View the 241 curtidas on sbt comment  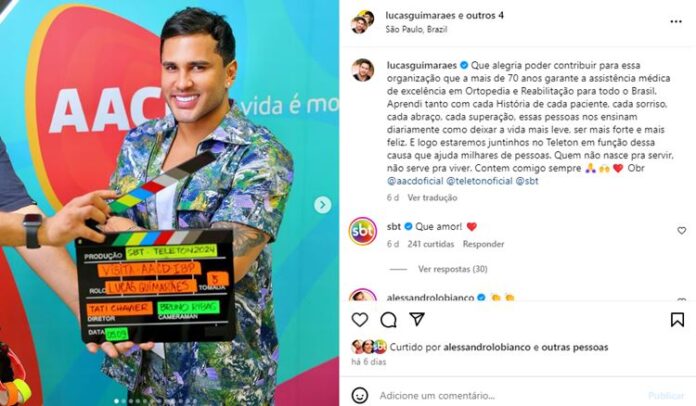(431, 244)
